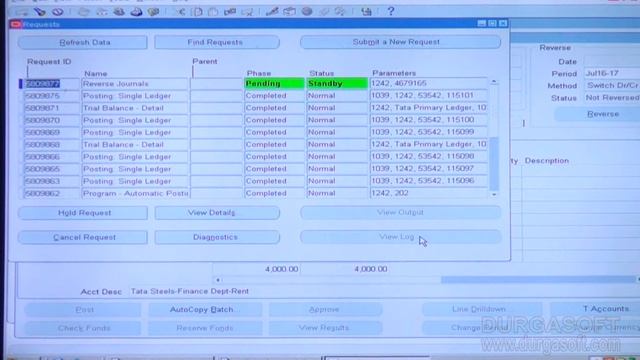Click scroll down arrow of requests list
640x360 pixels.
click(x=494, y=195)
